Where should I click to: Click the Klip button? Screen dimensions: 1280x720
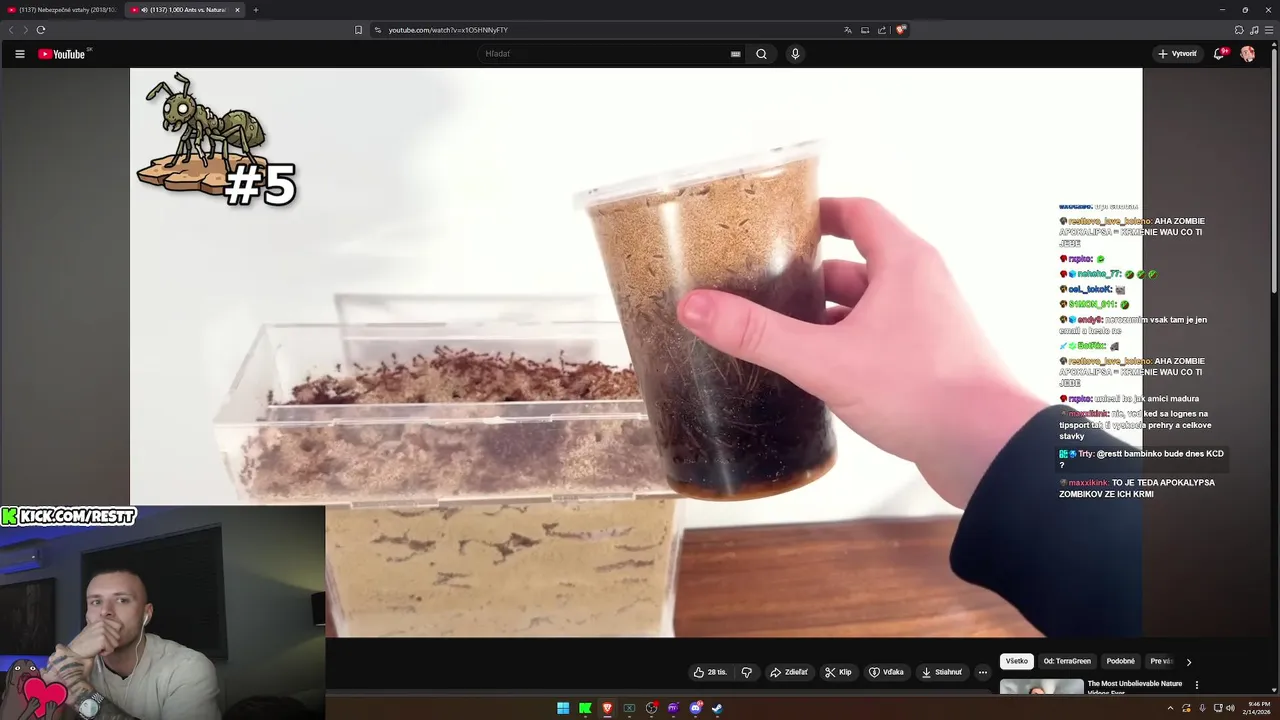838,672
